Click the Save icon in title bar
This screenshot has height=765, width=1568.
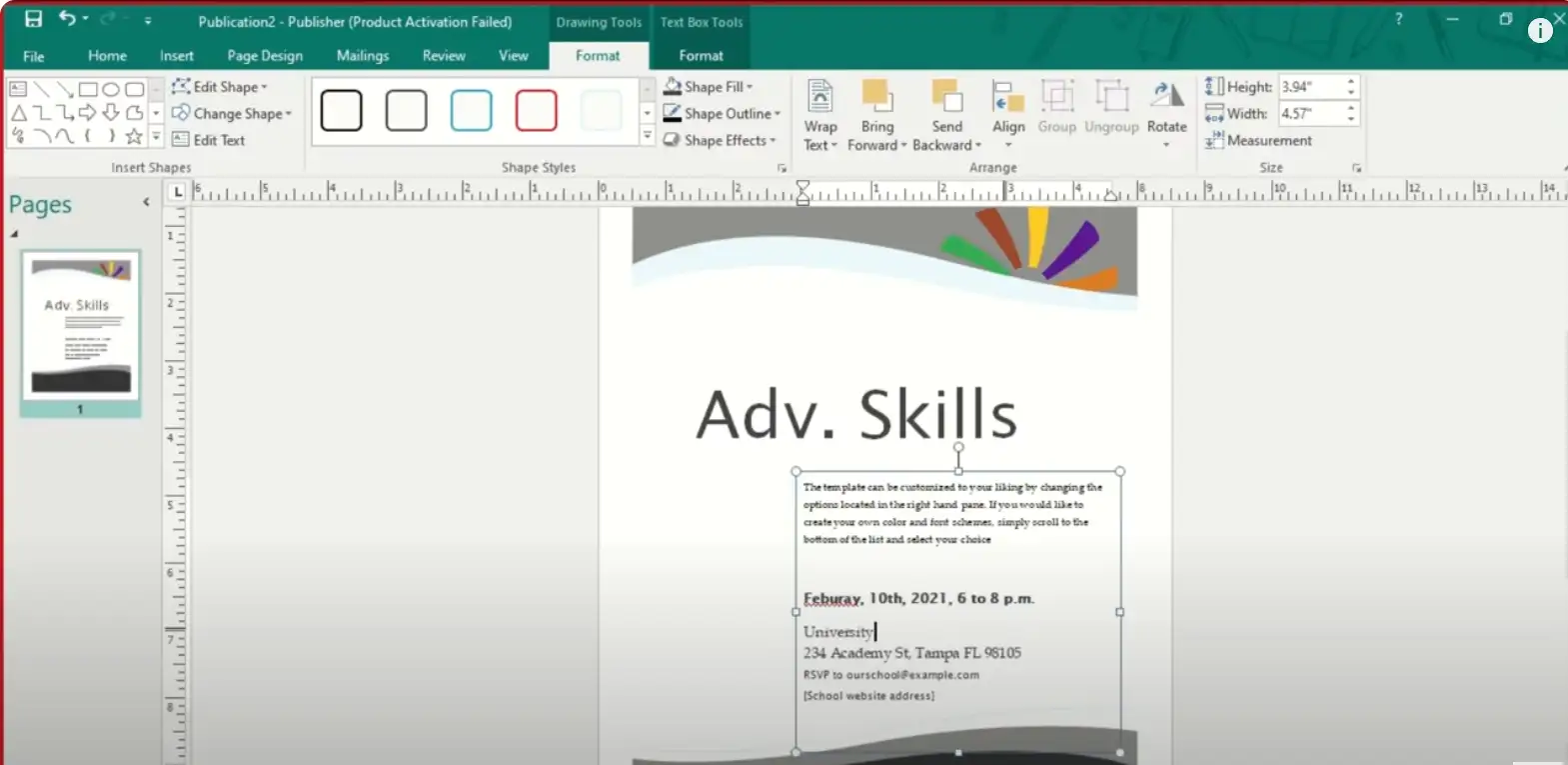point(34,19)
